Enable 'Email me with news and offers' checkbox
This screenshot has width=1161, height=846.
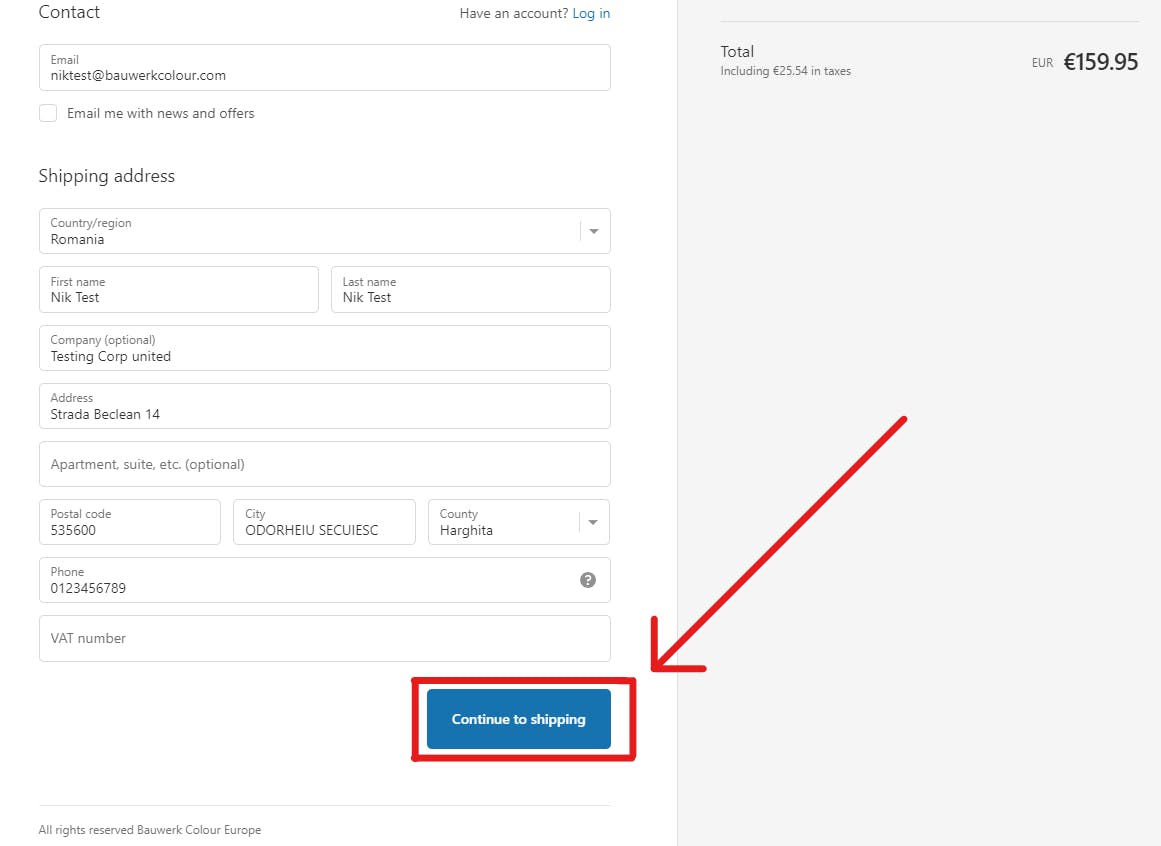[48, 113]
